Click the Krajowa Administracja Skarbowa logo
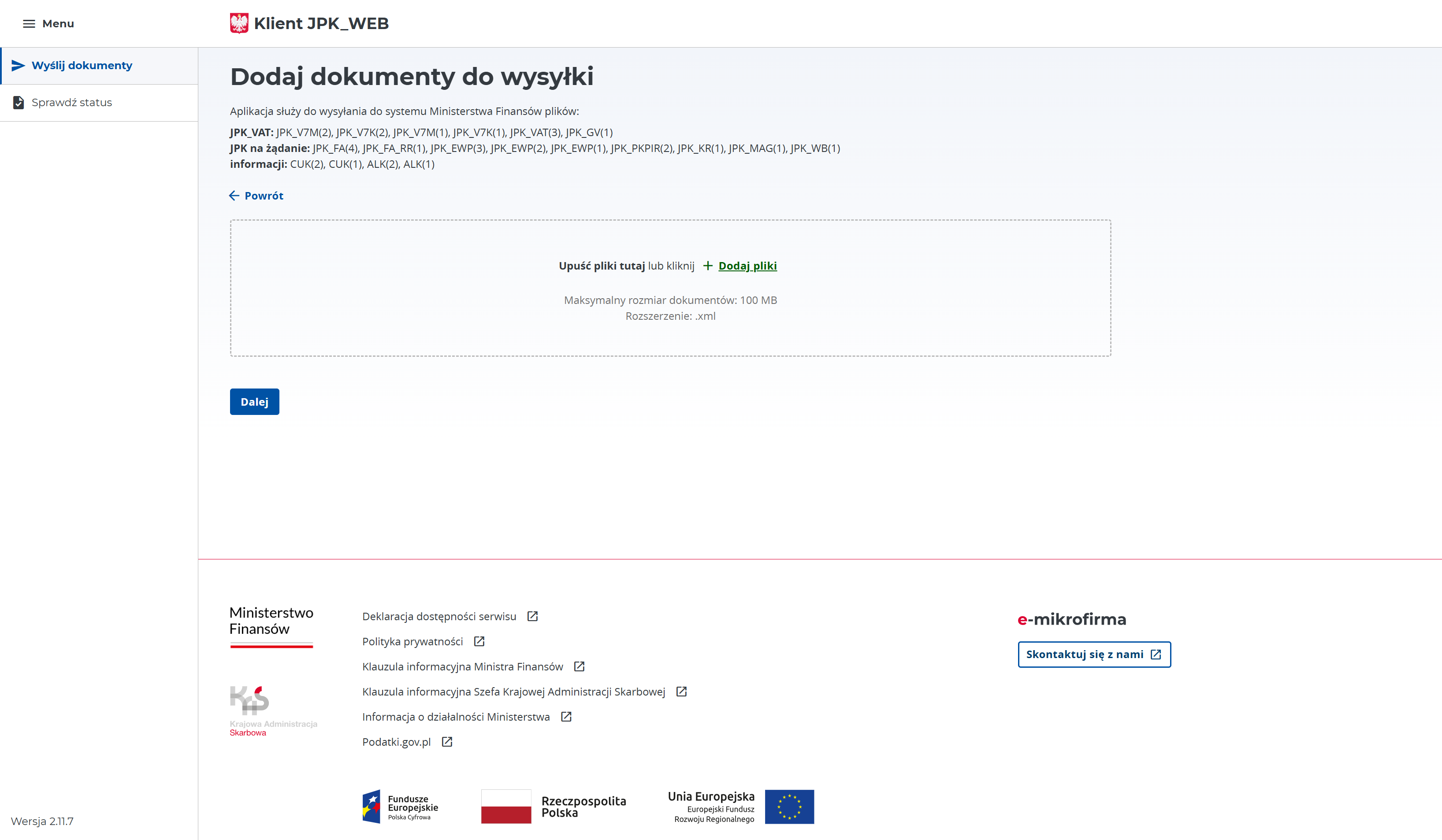Image resolution: width=1442 pixels, height=840 pixels. point(274,711)
